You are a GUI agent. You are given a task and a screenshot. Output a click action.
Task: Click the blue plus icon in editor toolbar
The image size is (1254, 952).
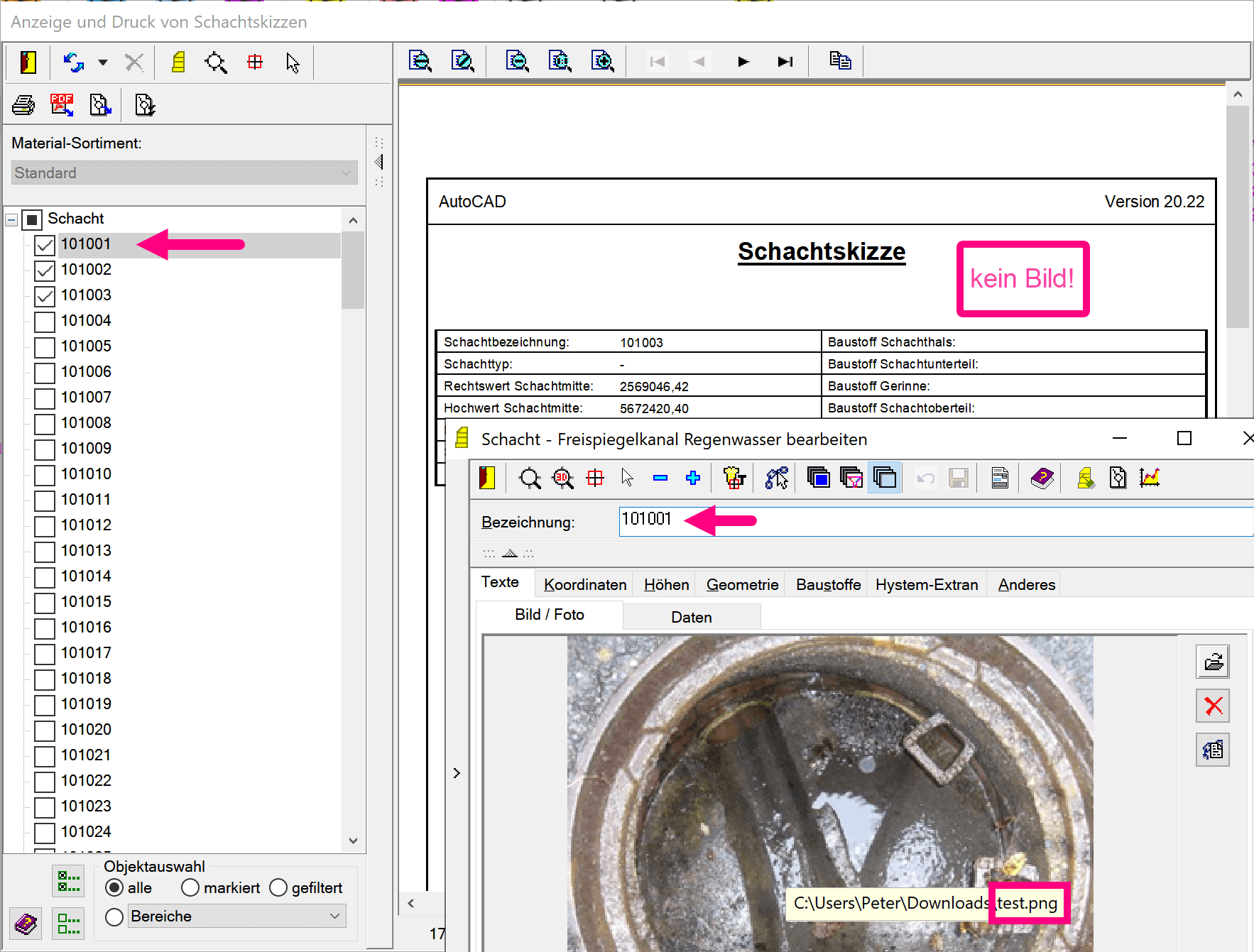(693, 478)
